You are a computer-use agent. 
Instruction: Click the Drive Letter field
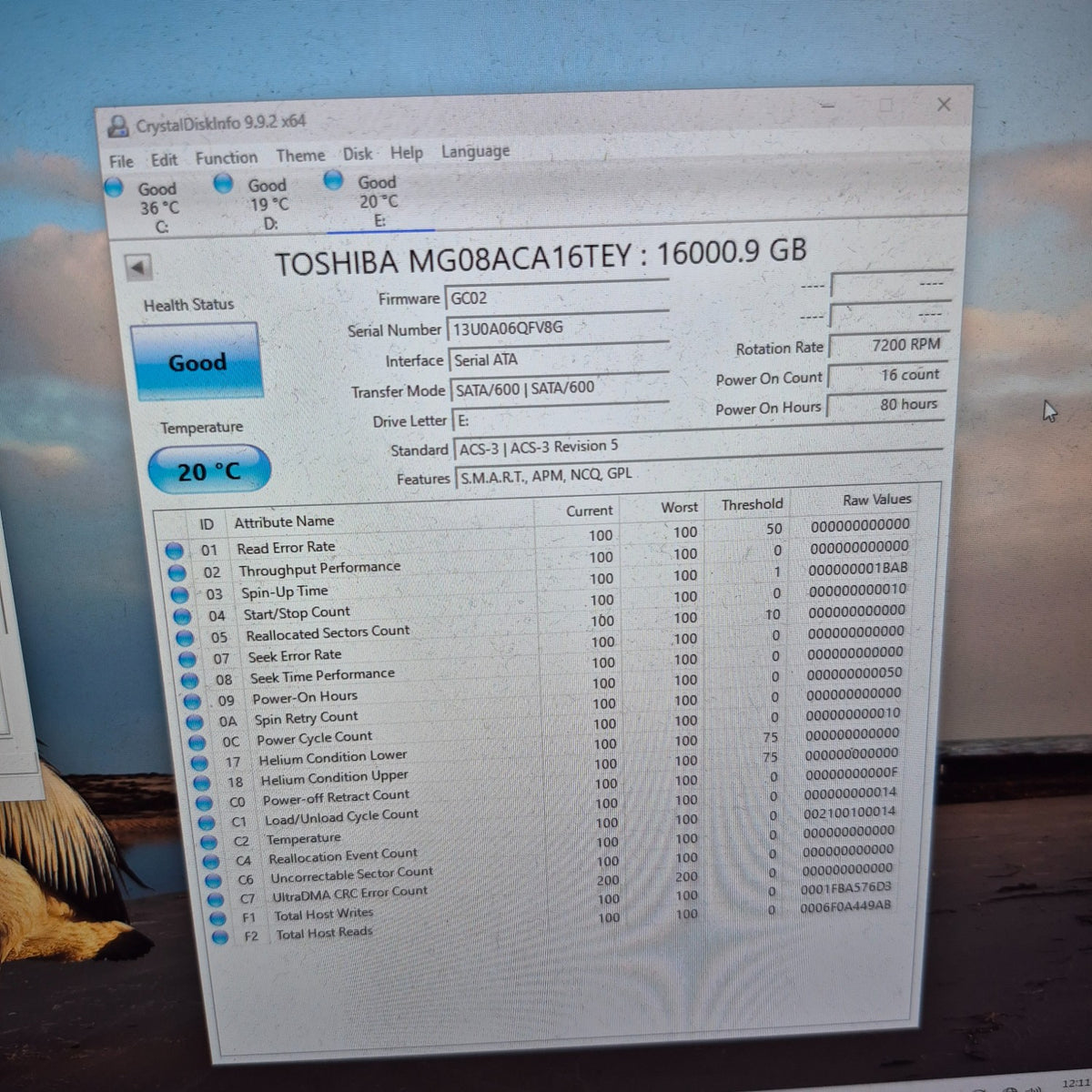tap(561, 420)
